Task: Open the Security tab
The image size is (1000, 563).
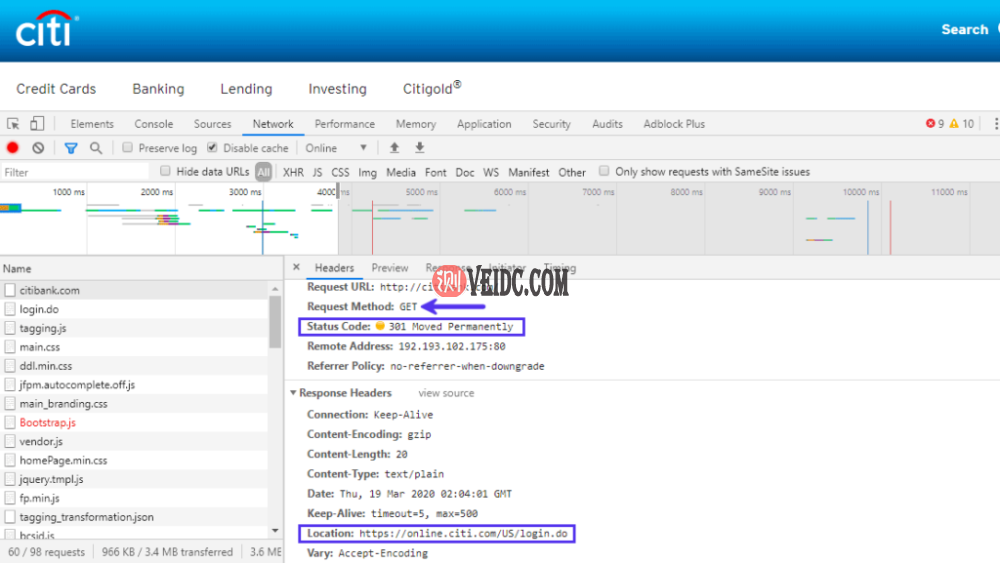Action: (x=552, y=124)
